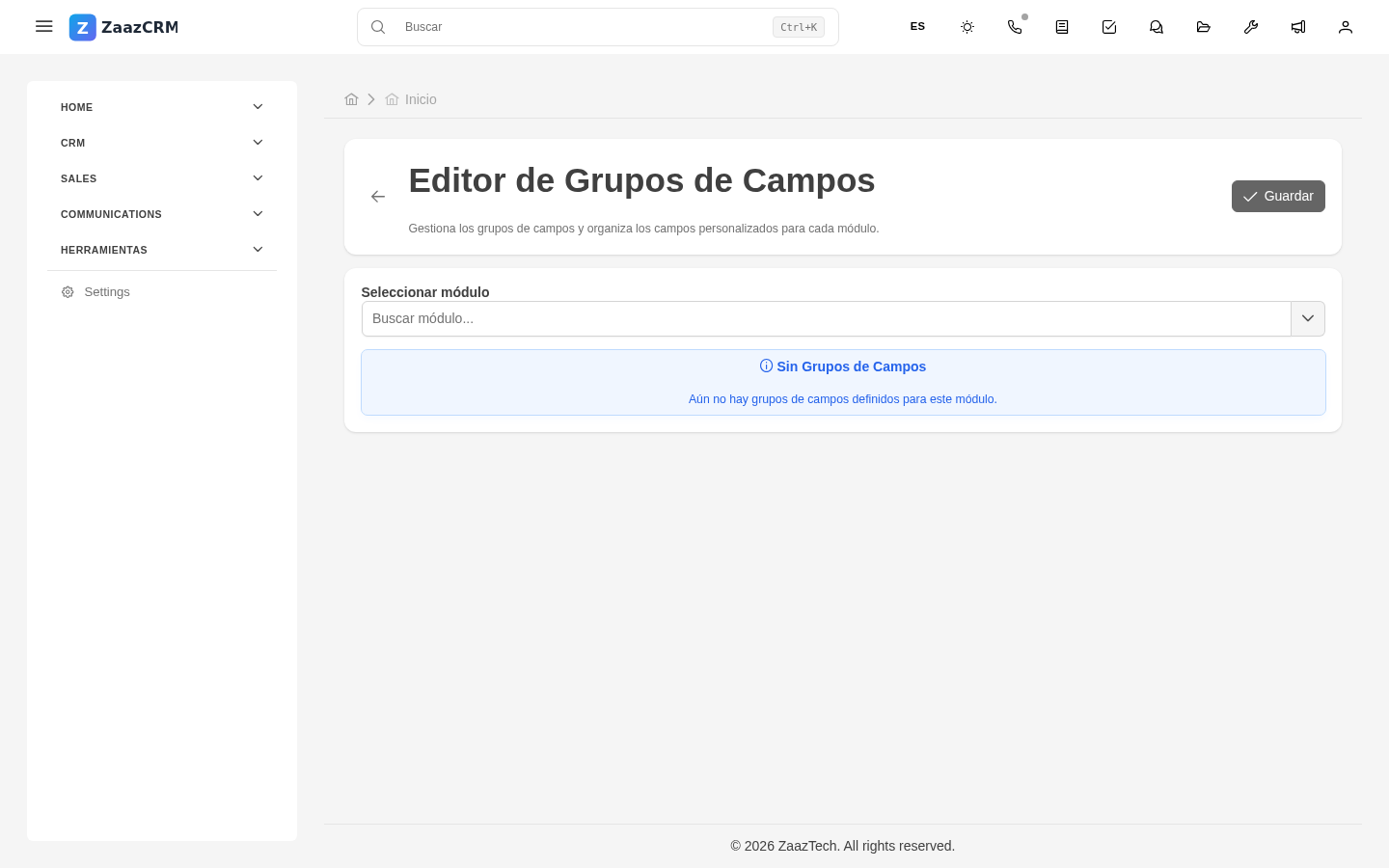Open the phone calls icon

point(1015,27)
